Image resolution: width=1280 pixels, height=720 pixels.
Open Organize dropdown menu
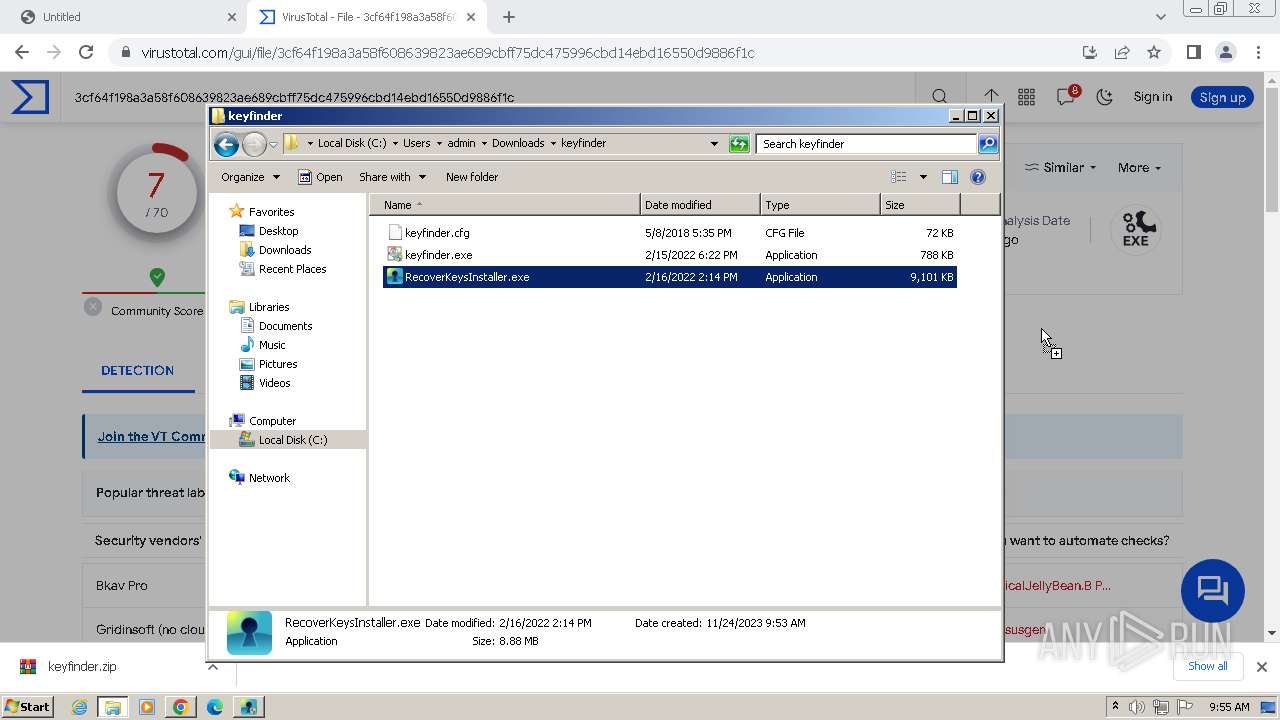pos(250,177)
